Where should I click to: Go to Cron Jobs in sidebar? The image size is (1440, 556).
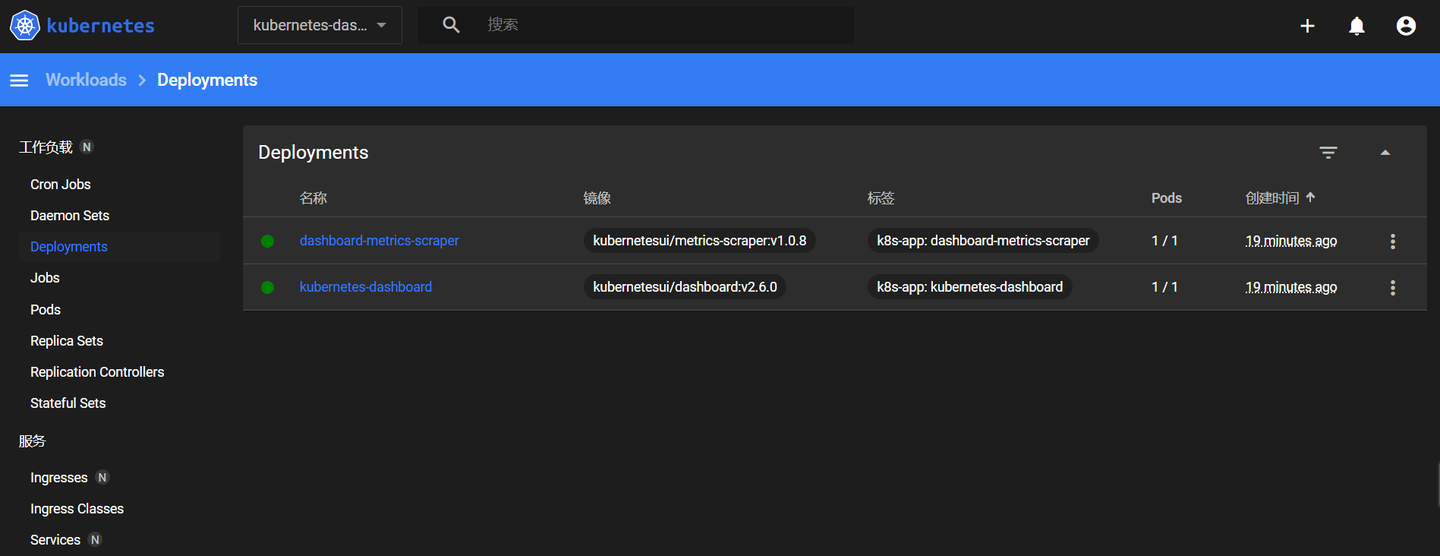pyautogui.click(x=60, y=184)
